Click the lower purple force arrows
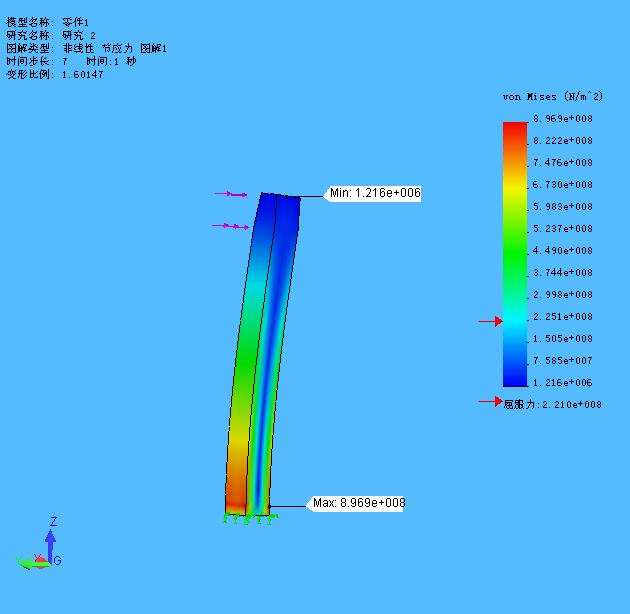This screenshot has width=630, height=614. click(x=230, y=227)
